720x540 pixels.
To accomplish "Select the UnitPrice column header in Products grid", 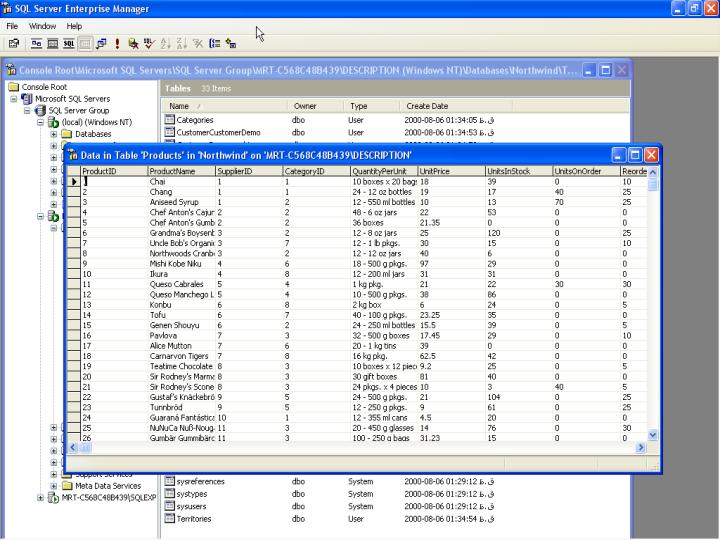I will [x=451, y=171].
